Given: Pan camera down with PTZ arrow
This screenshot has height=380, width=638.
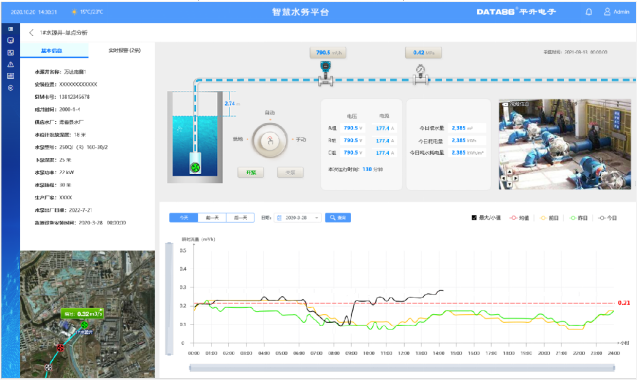Looking at the screenshot, I should (509, 184).
